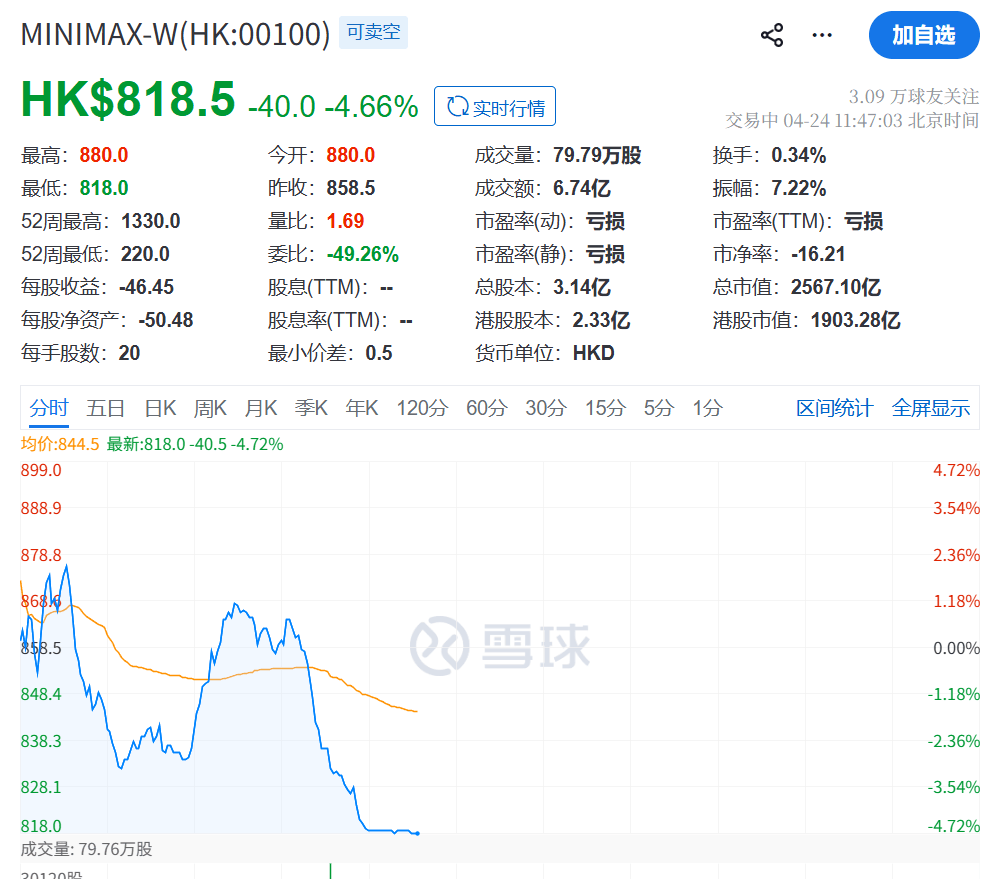Viewport: 1008px width, 879px height.
Task: Select the 分时 chart tab
Action: (x=49, y=408)
